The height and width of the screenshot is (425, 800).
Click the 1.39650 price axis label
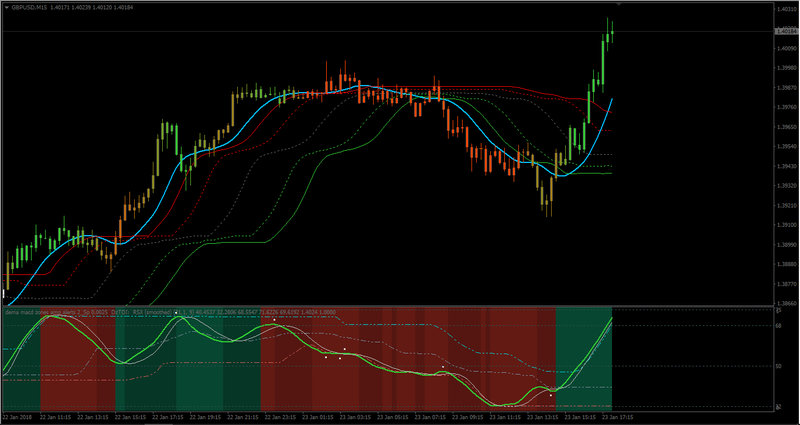pyautogui.click(x=786, y=127)
